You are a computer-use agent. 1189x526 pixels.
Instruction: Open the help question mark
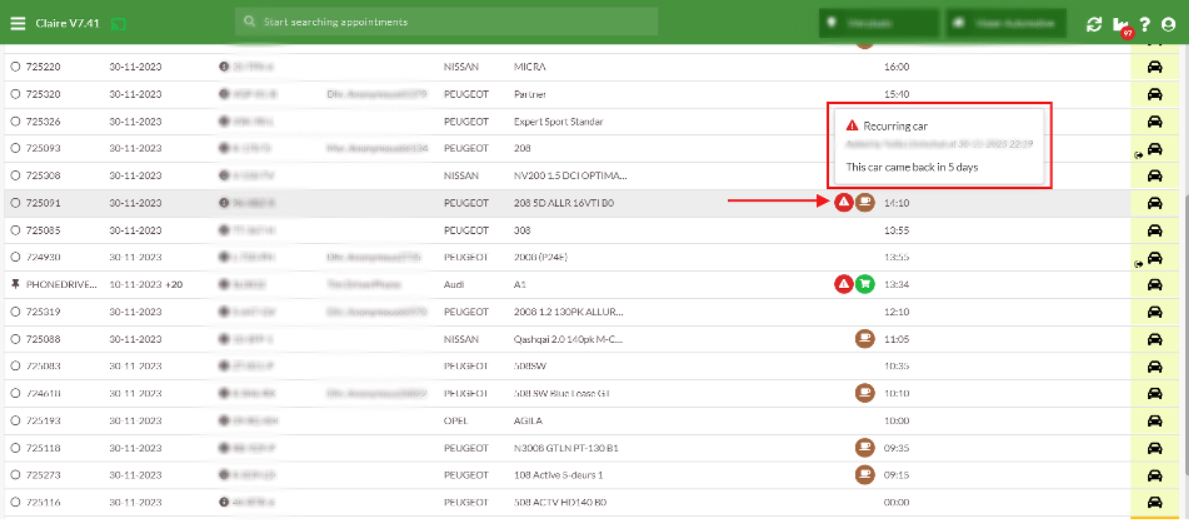click(1145, 23)
